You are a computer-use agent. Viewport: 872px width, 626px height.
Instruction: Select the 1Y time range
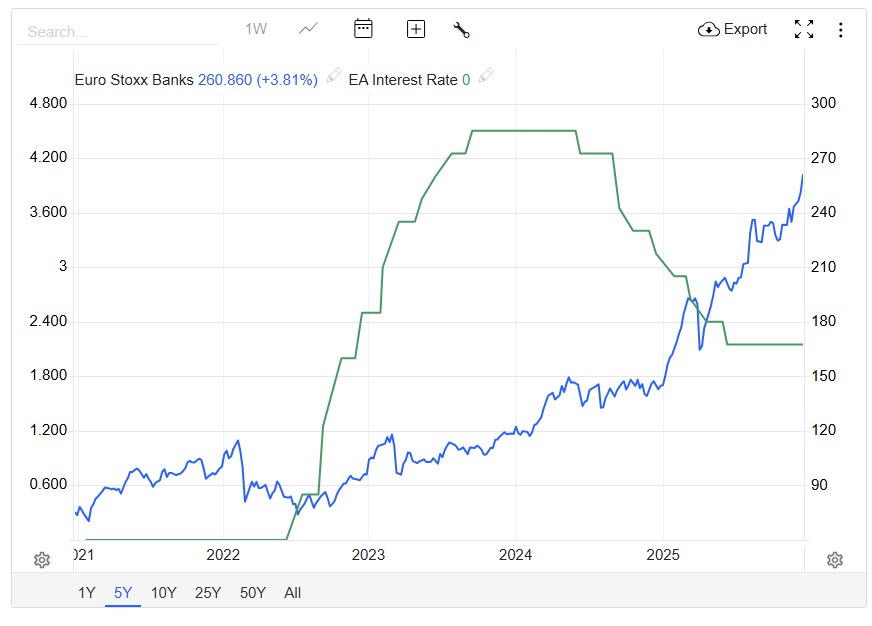87,593
